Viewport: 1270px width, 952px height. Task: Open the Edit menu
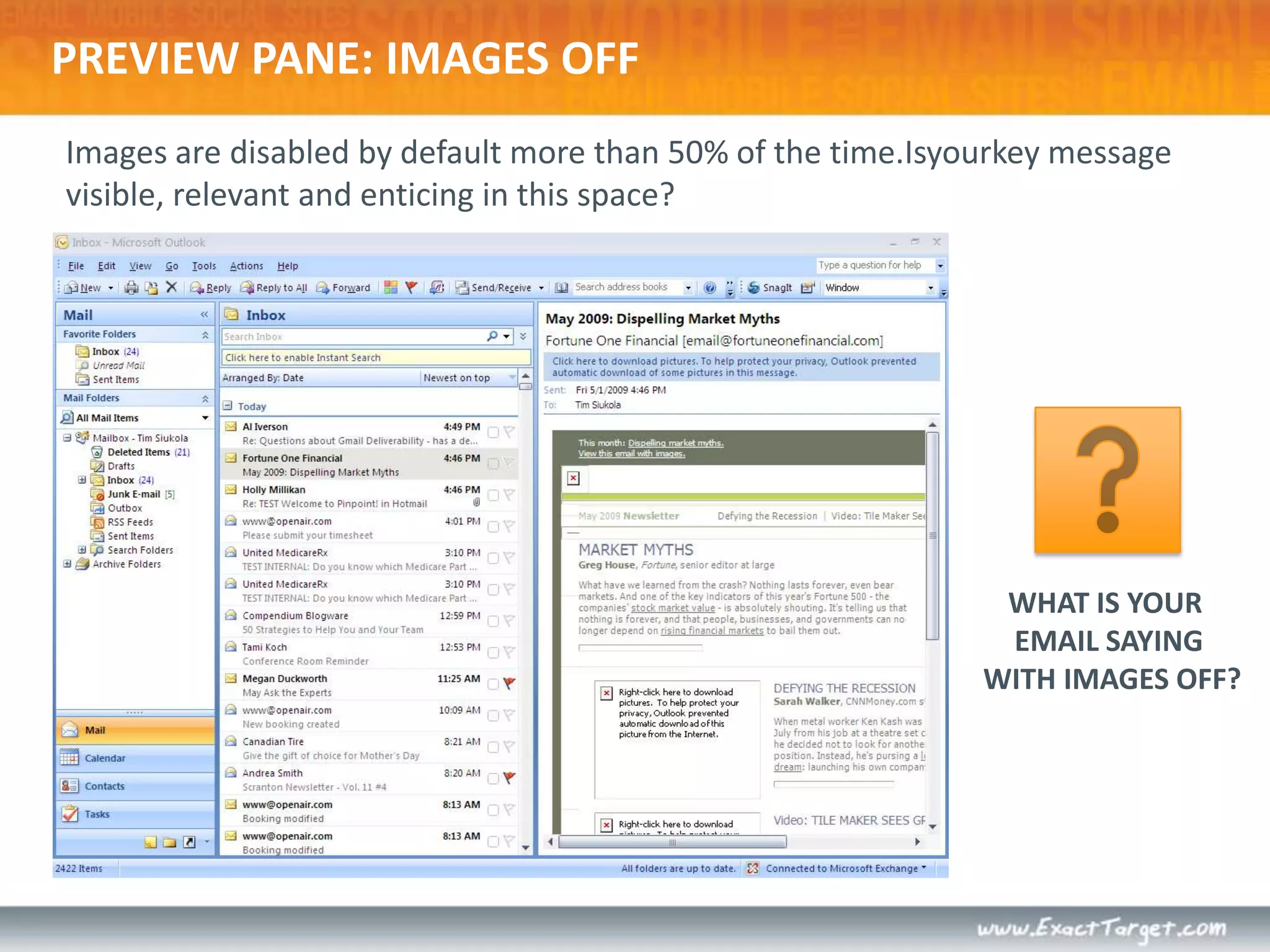107,266
